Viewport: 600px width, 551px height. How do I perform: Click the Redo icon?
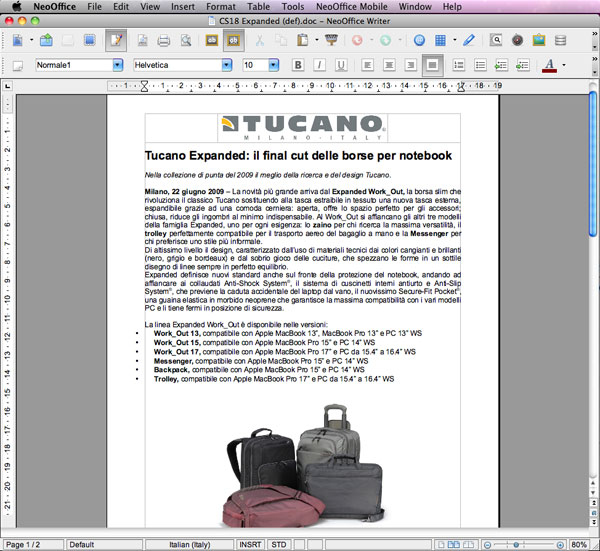point(385,40)
